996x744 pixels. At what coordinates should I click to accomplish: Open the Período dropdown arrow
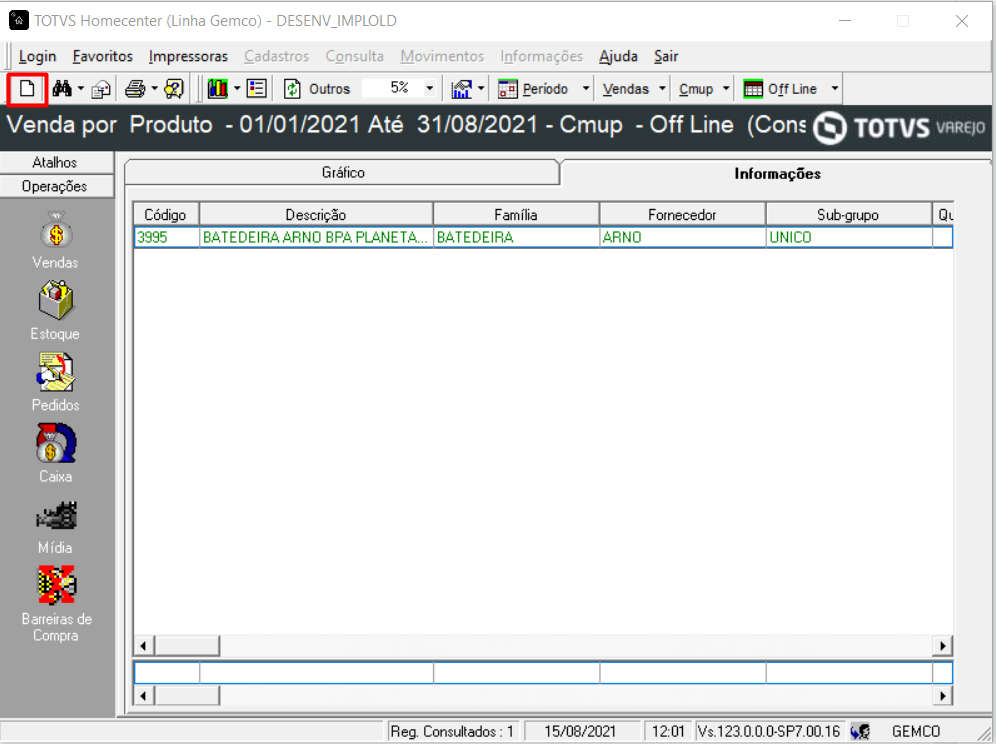pyautogui.click(x=586, y=89)
